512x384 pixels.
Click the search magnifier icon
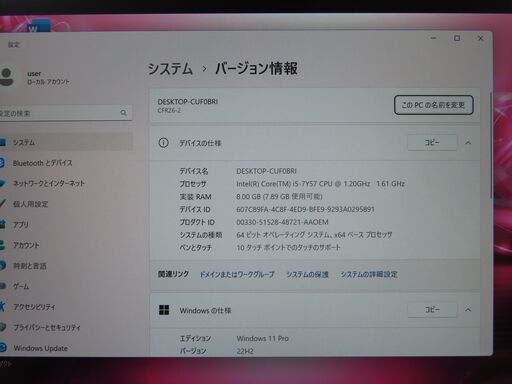tap(123, 113)
